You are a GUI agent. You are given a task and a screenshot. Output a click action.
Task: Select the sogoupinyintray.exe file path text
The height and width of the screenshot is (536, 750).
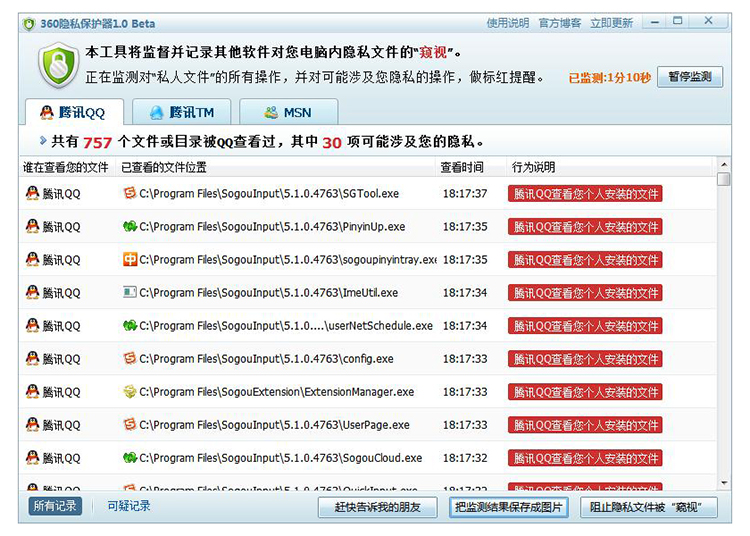[x=287, y=260]
